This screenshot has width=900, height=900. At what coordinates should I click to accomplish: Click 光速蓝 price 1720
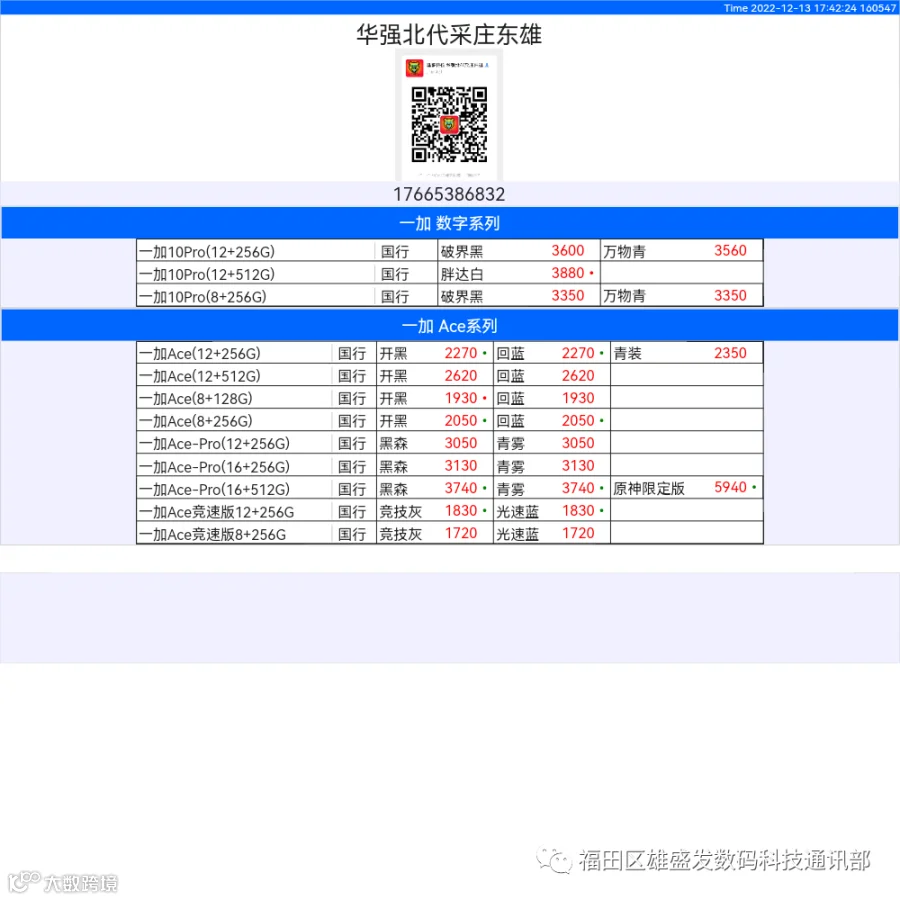click(x=578, y=532)
